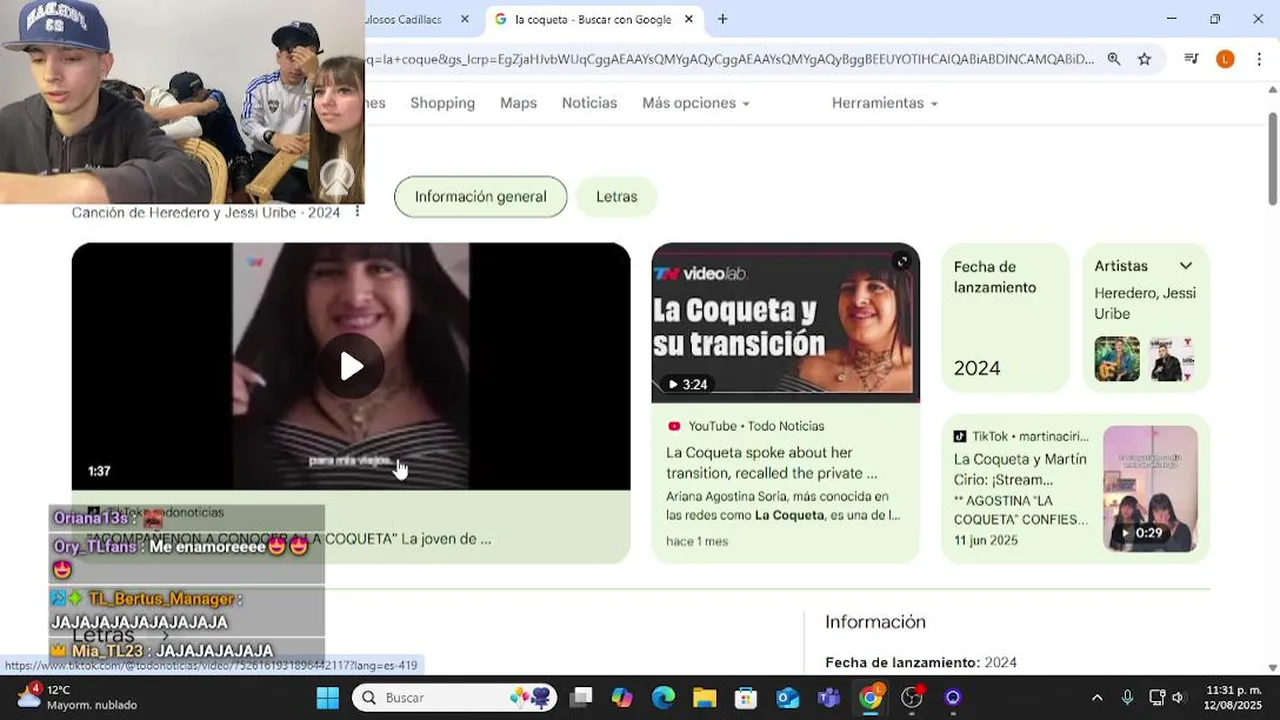Open Task View from the taskbar
Image resolution: width=1280 pixels, height=720 pixels.
(x=581, y=697)
